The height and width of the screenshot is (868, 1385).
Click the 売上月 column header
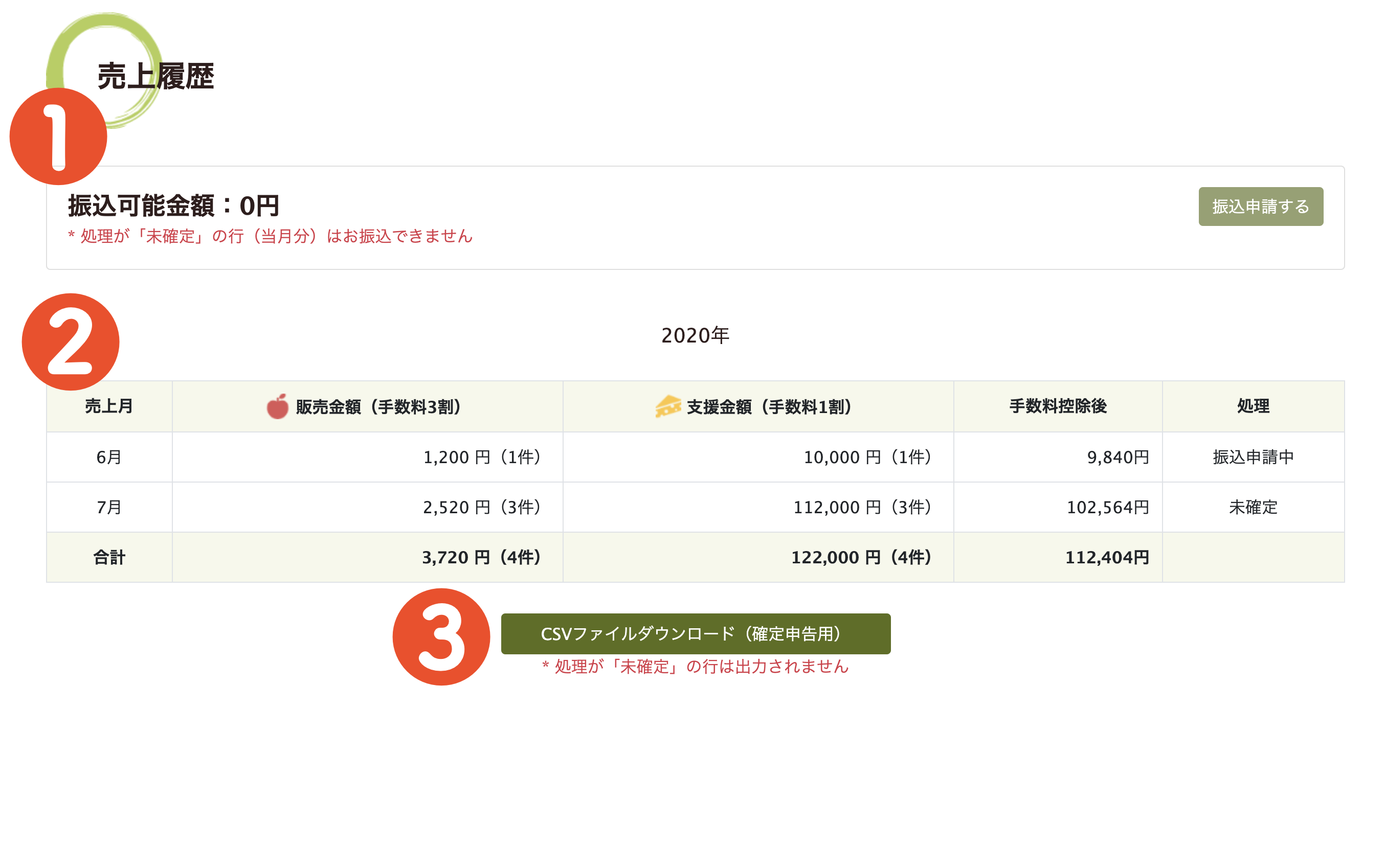[x=109, y=406]
